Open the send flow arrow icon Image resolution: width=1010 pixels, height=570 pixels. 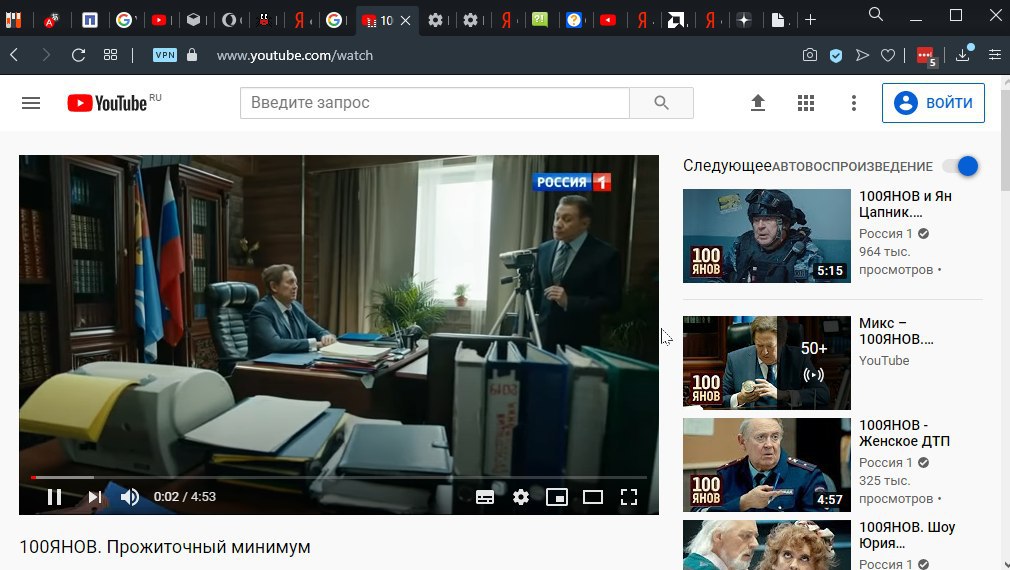(862, 55)
